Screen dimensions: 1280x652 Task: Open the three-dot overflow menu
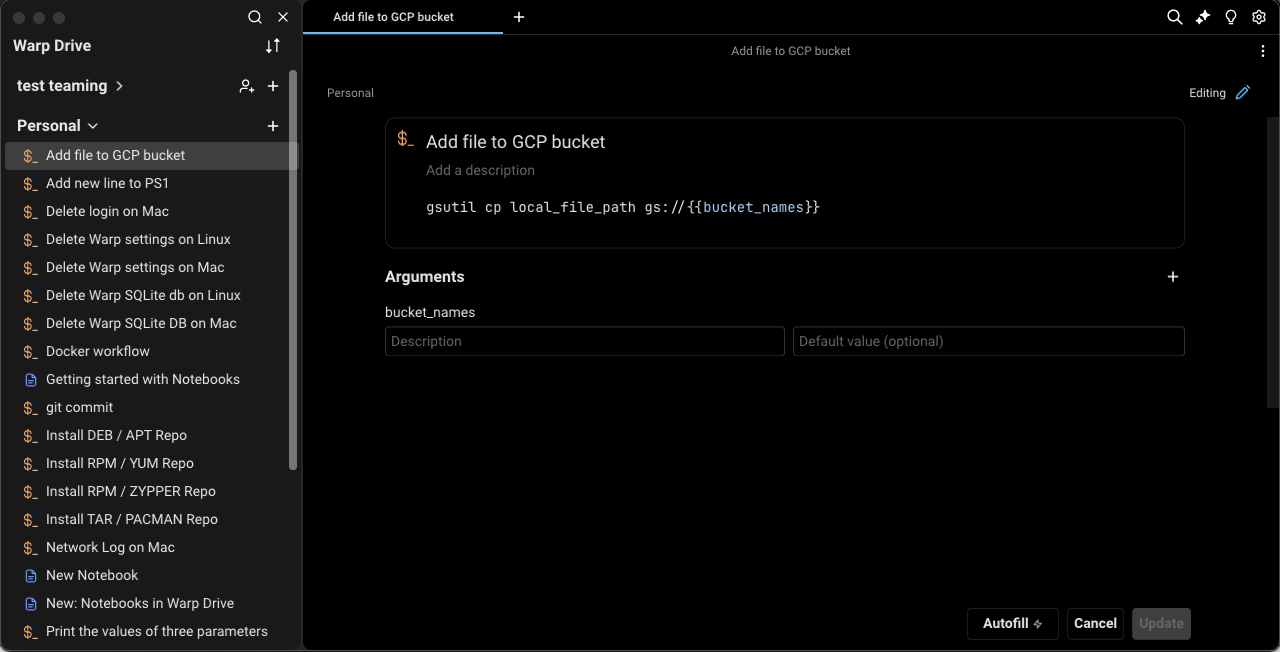click(x=1262, y=50)
